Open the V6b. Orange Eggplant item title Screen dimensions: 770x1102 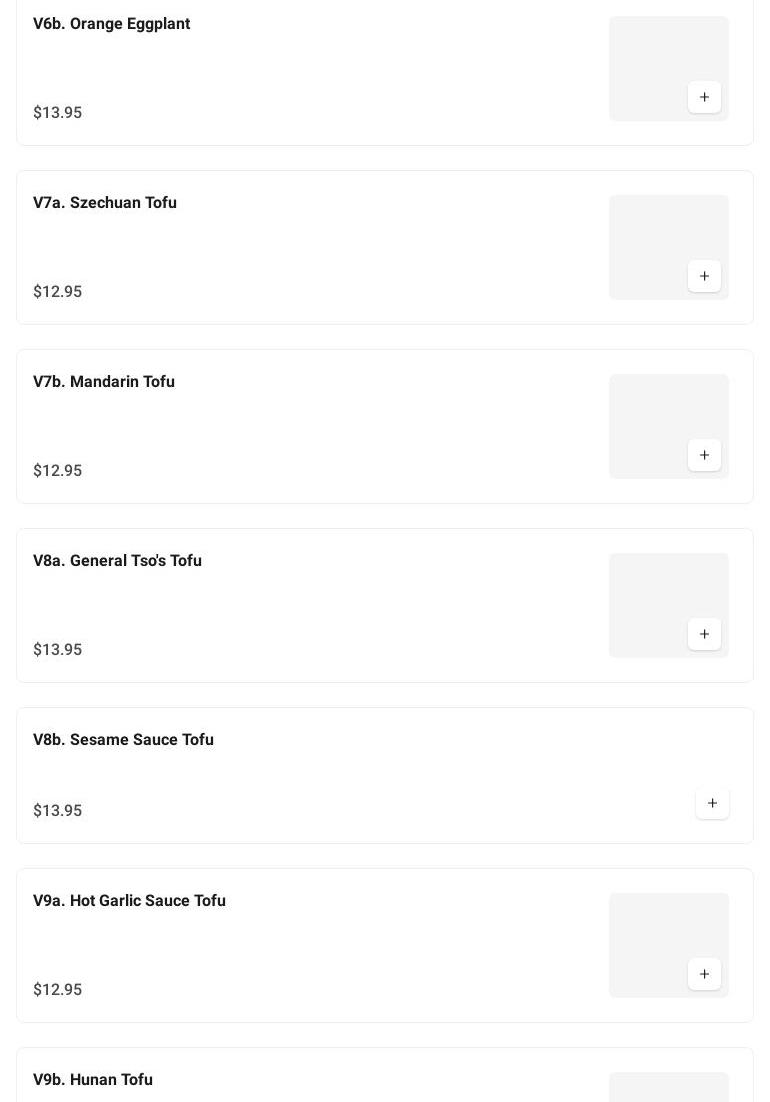[x=111, y=24]
